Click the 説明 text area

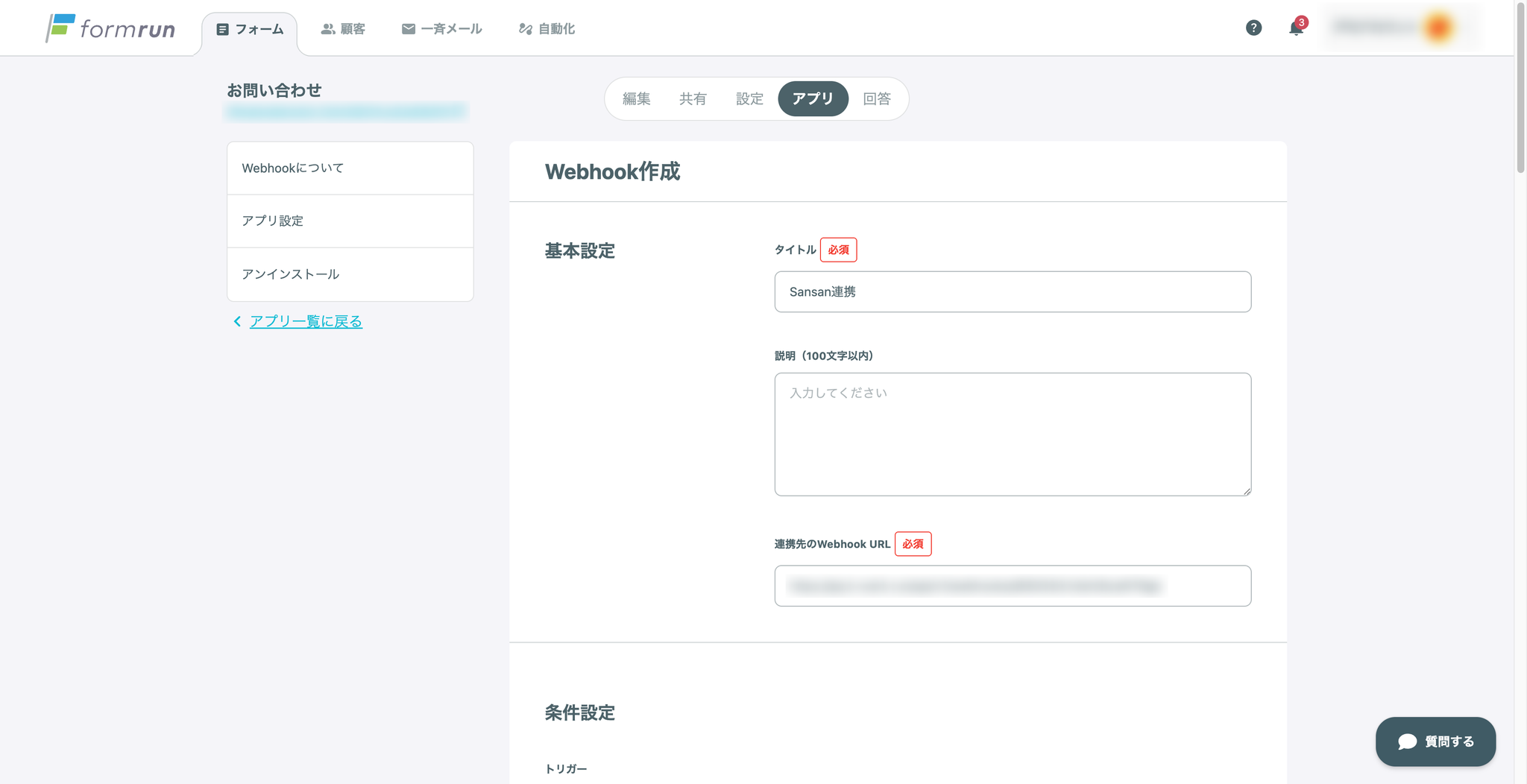[x=1013, y=434]
